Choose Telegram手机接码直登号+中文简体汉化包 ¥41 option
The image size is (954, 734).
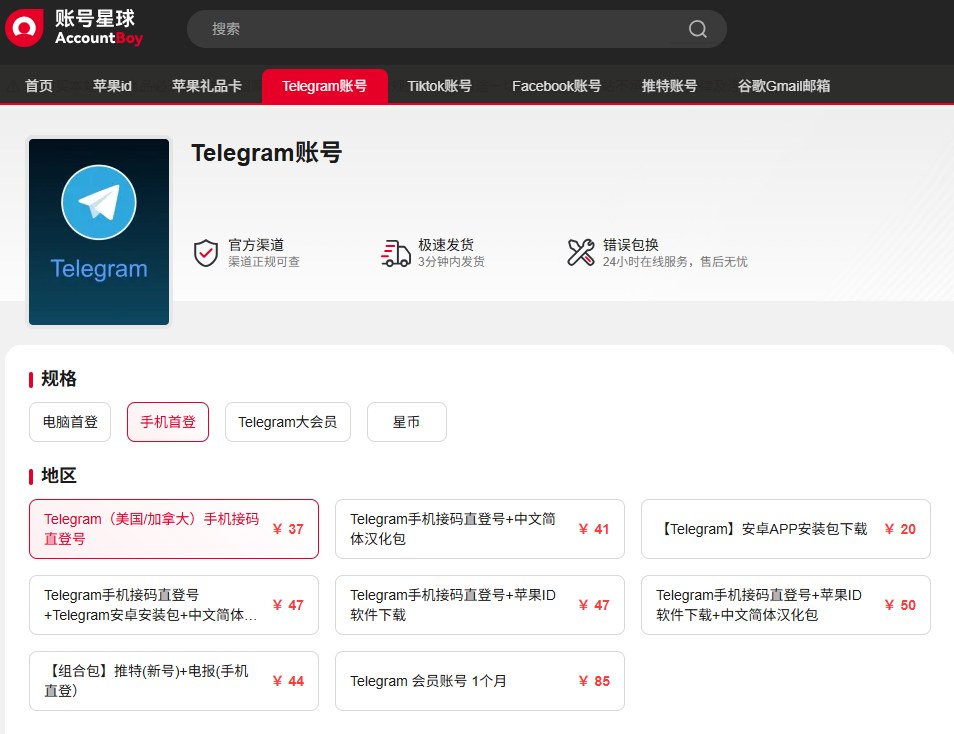point(480,529)
